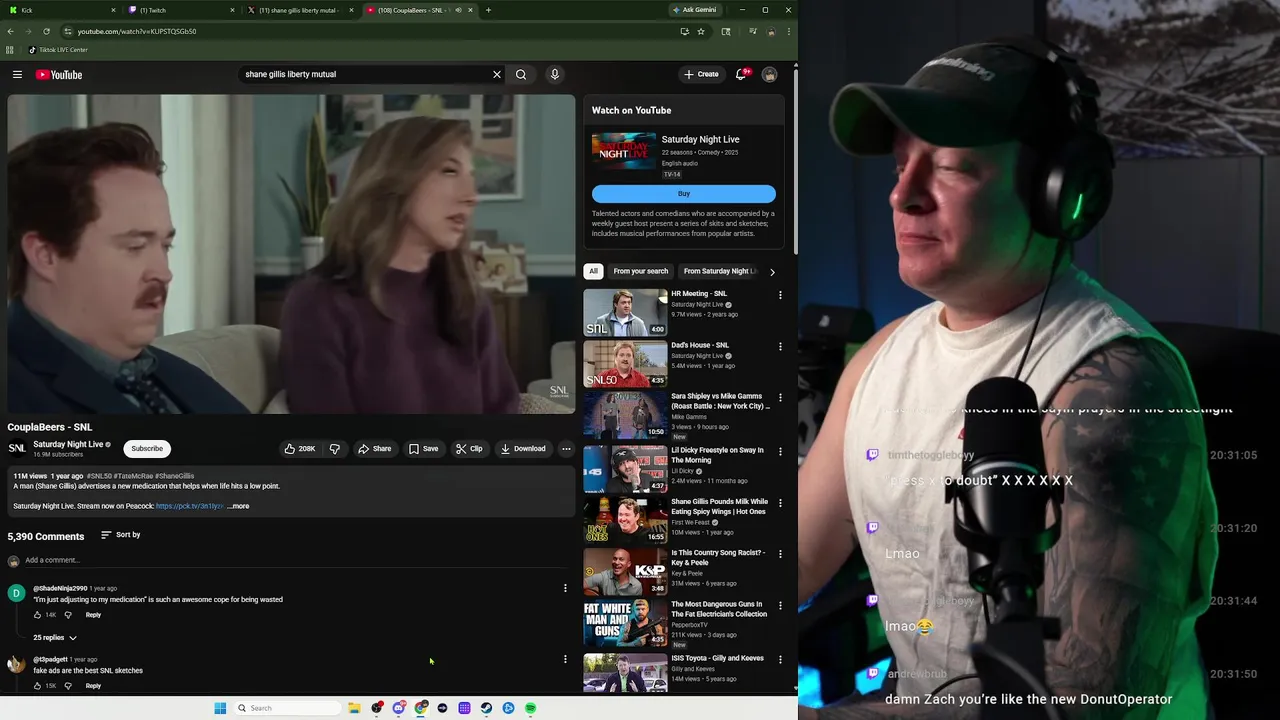Expand description with ...more

coord(238,506)
